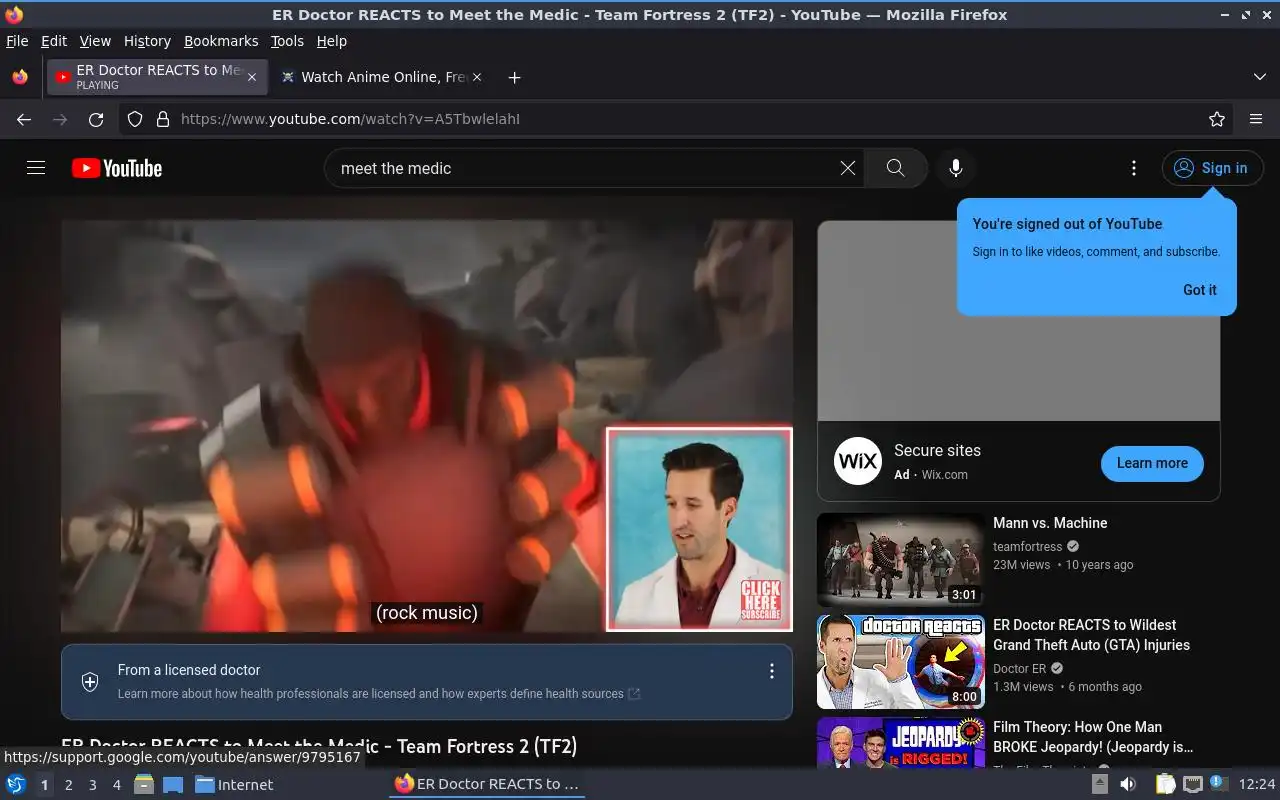Screen dimensions: 1280x800
Task: Open the Mann vs. Machine video thumbnail
Action: point(901,560)
